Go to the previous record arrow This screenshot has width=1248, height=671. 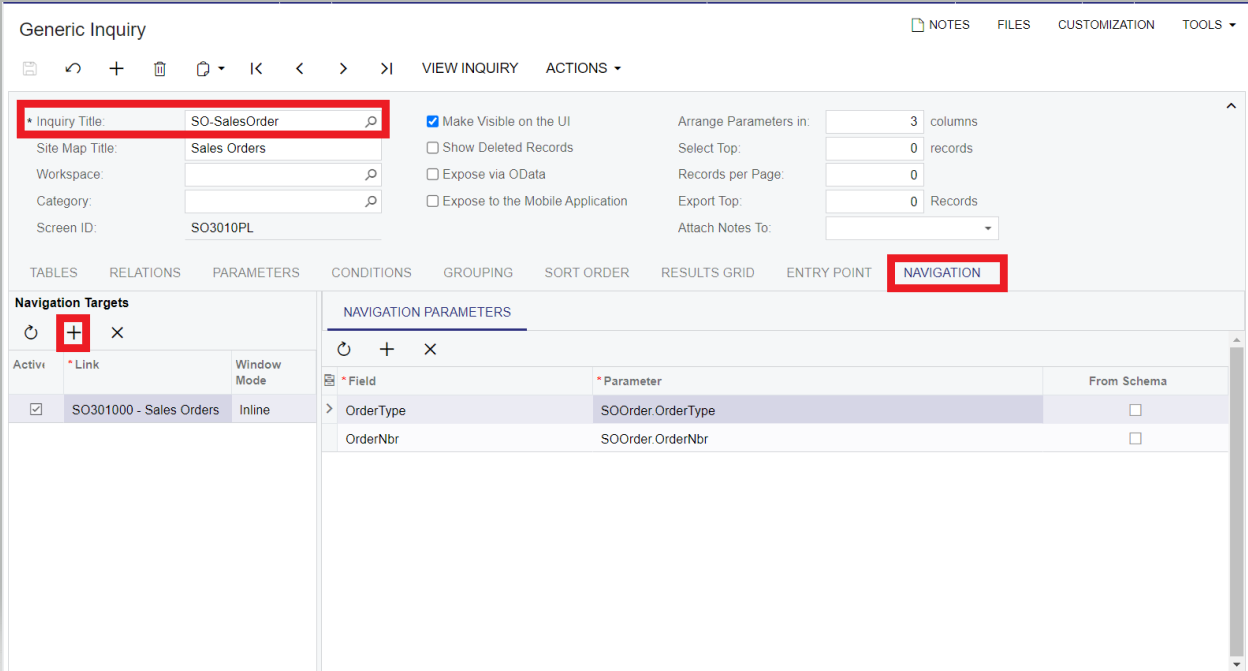tap(299, 68)
